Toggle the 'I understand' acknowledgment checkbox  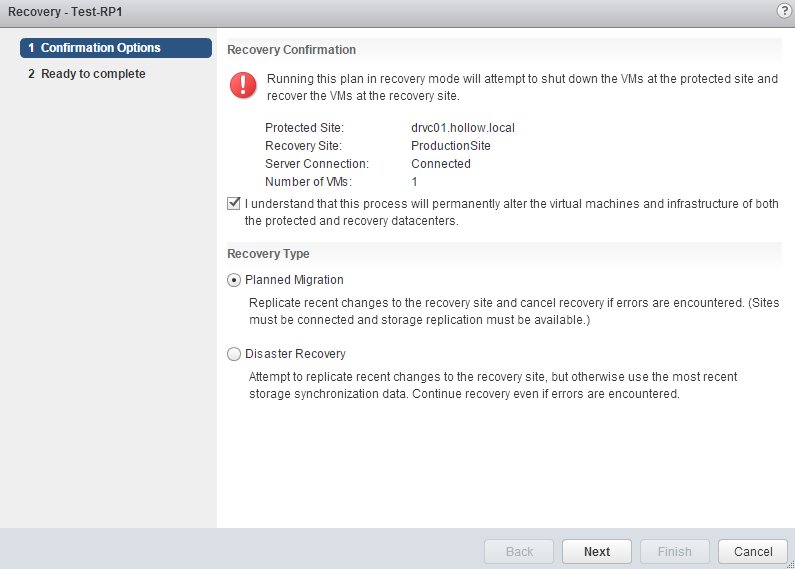coord(234,204)
